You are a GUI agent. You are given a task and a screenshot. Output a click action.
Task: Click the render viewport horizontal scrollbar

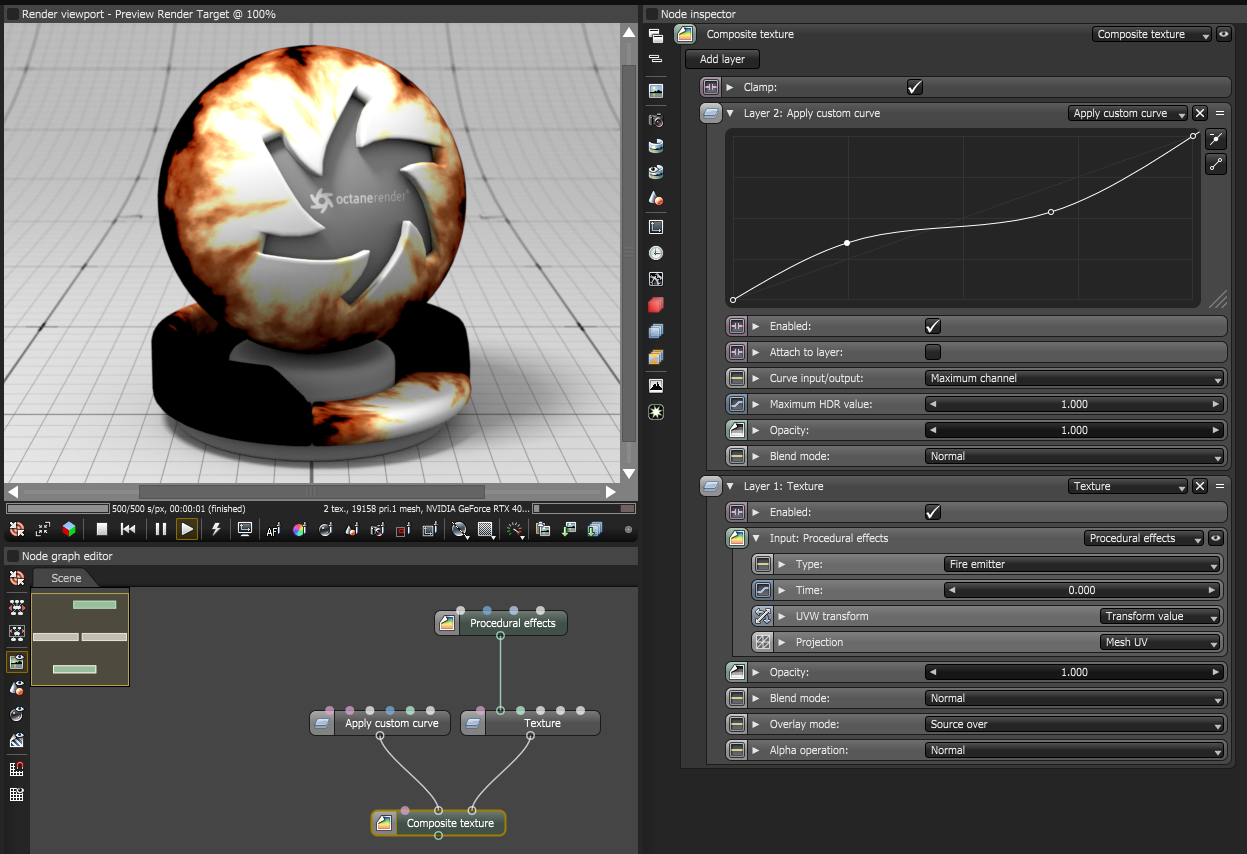[312, 492]
